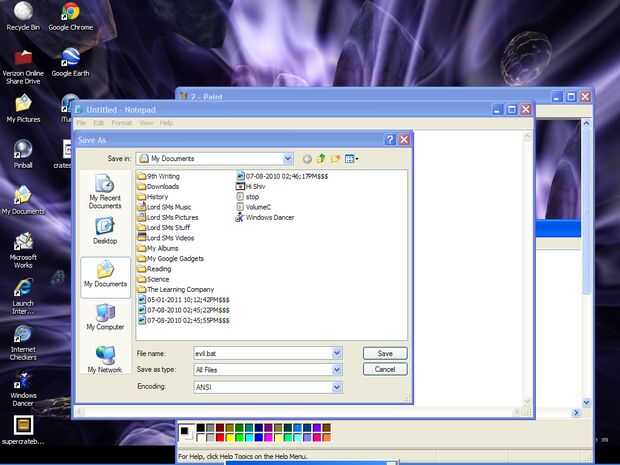This screenshot has height=465, width=620.
Task: Expand the Save in dropdown
Action: tap(288, 159)
